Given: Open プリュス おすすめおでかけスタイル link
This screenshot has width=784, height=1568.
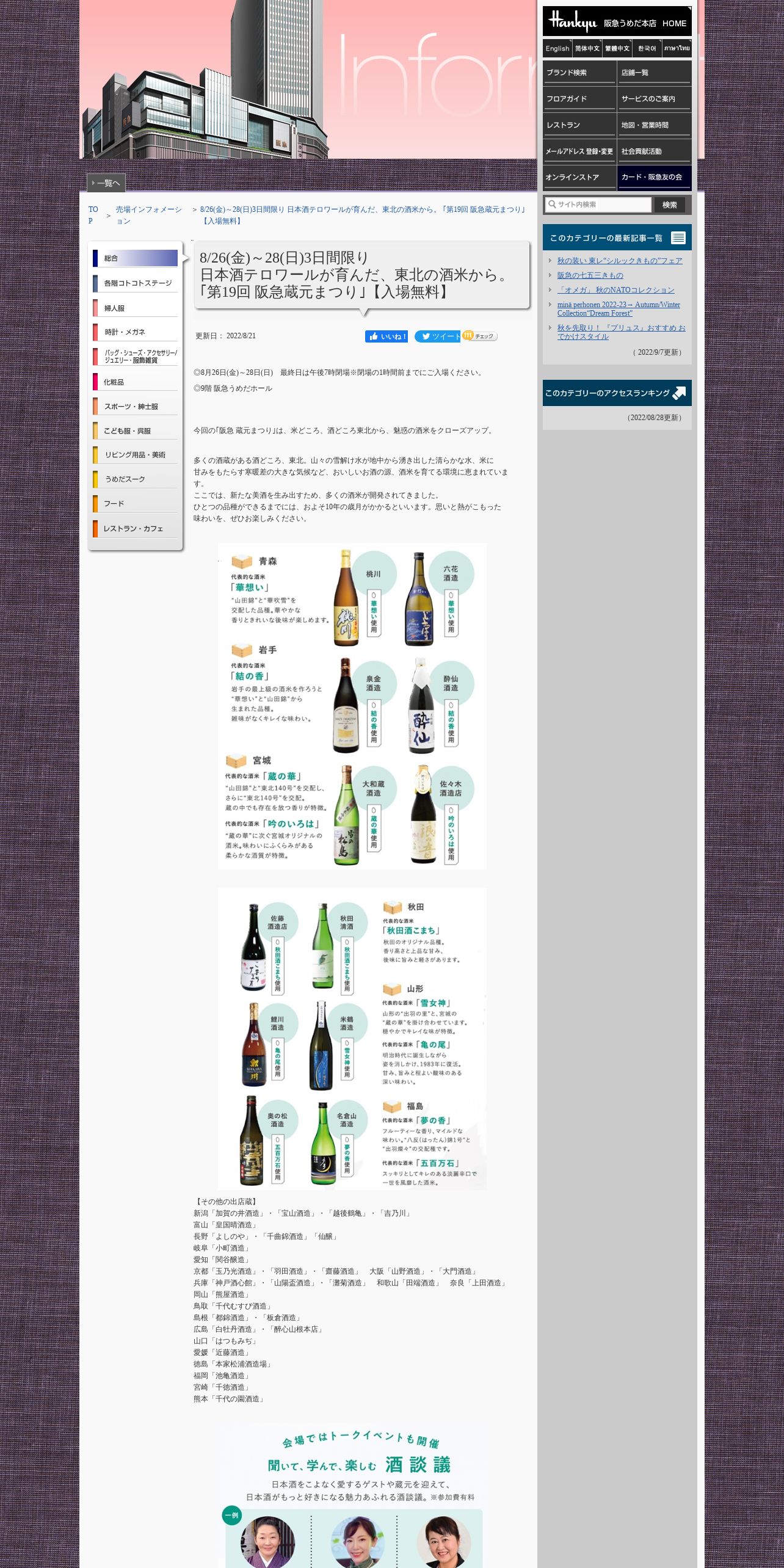Looking at the screenshot, I should point(621,332).
